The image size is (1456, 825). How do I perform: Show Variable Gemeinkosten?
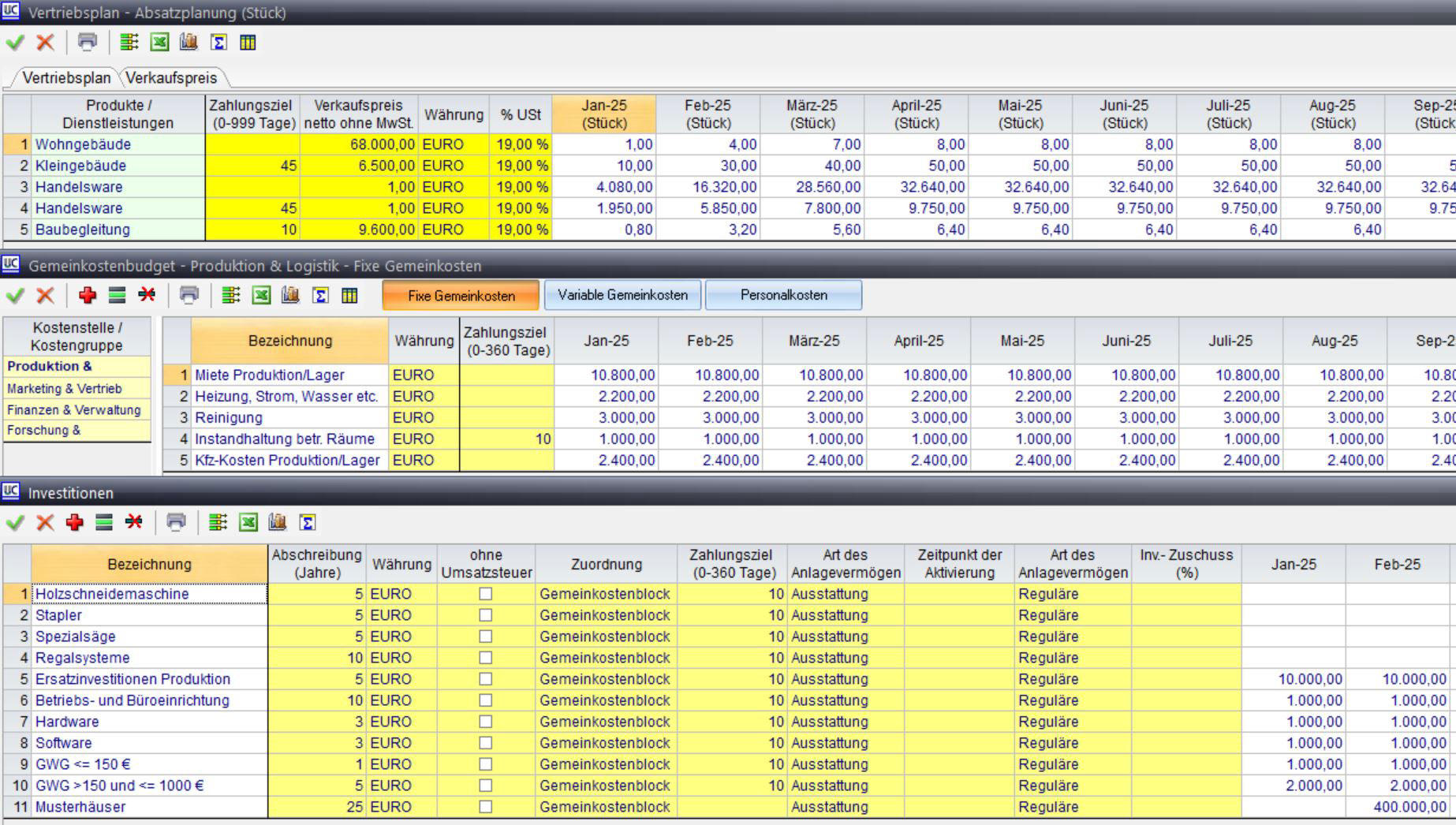tap(622, 295)
